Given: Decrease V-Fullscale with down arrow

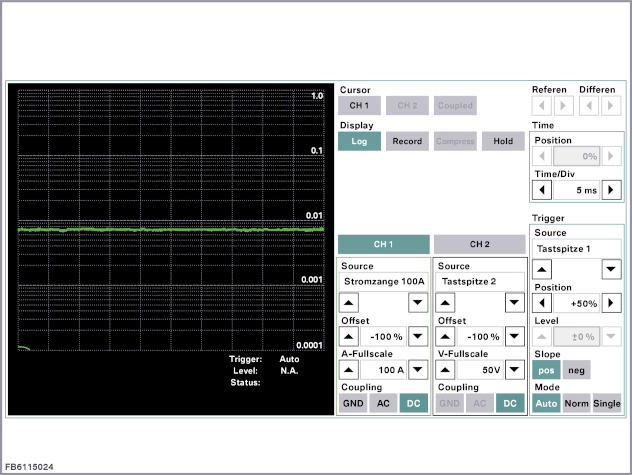Looking at the screenshot, I should tap(515, 370).
